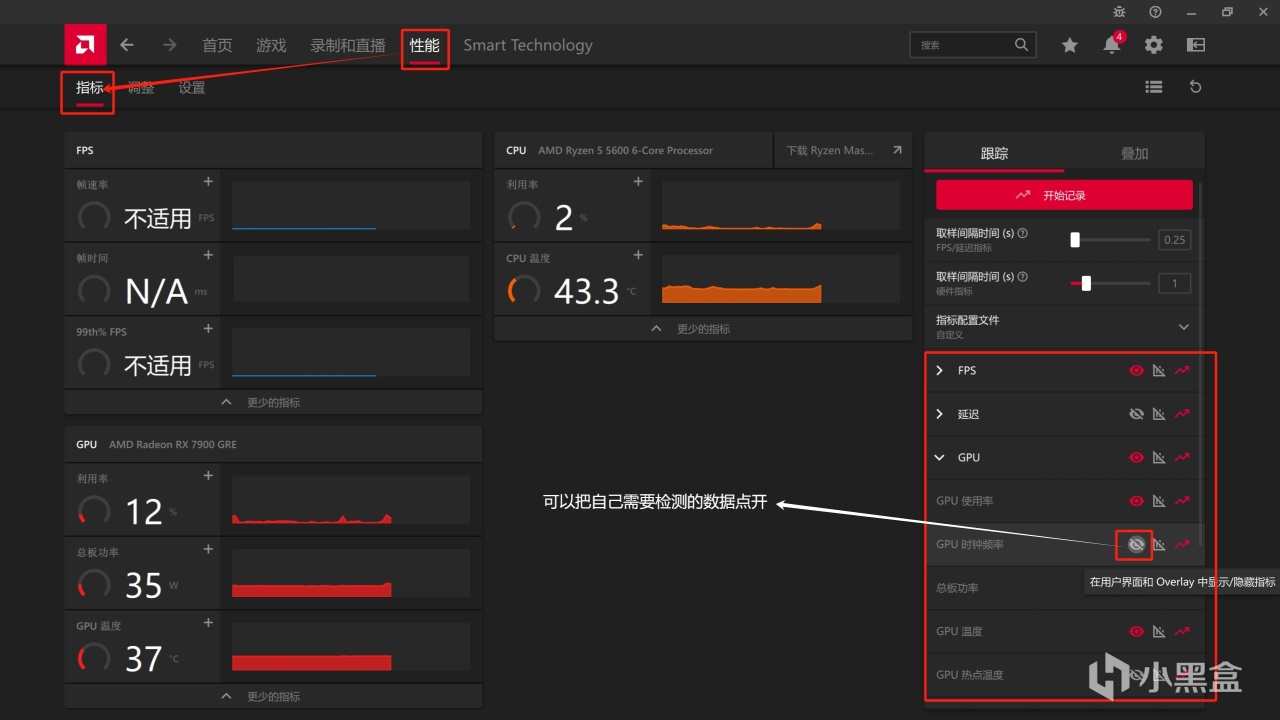Switch metrics layout using the list view icon
This screenshot has width=1280, height=720.
click(1154, 87)
